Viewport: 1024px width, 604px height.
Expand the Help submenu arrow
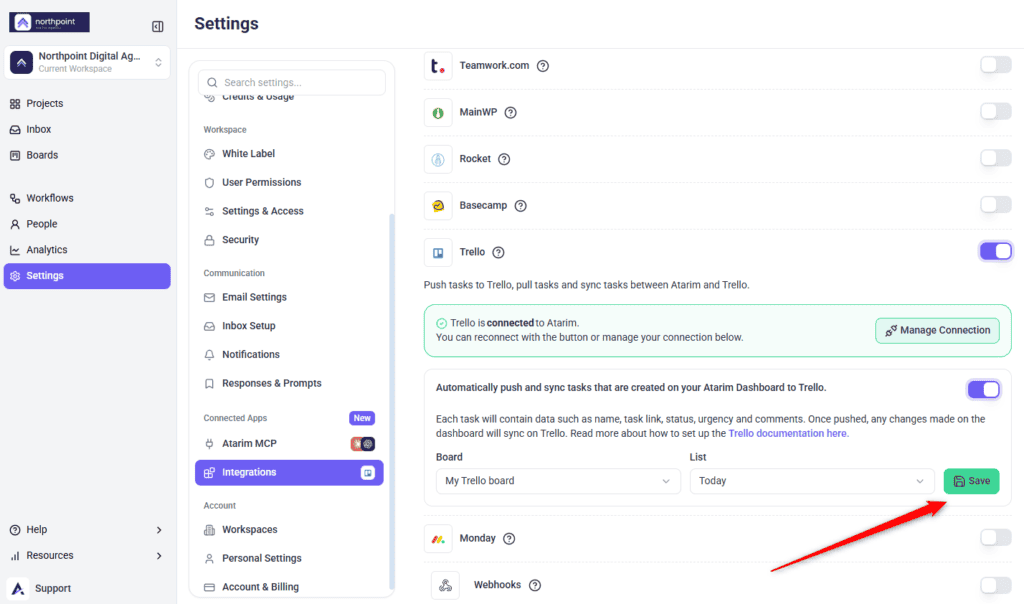[x=159, y=530]
